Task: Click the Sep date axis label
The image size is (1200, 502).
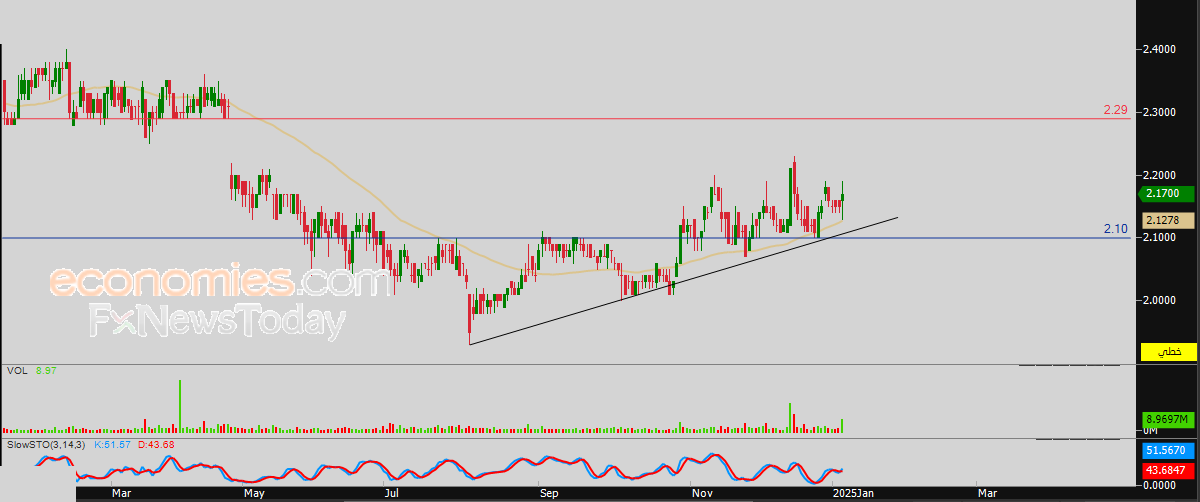Action: (548, 493)
